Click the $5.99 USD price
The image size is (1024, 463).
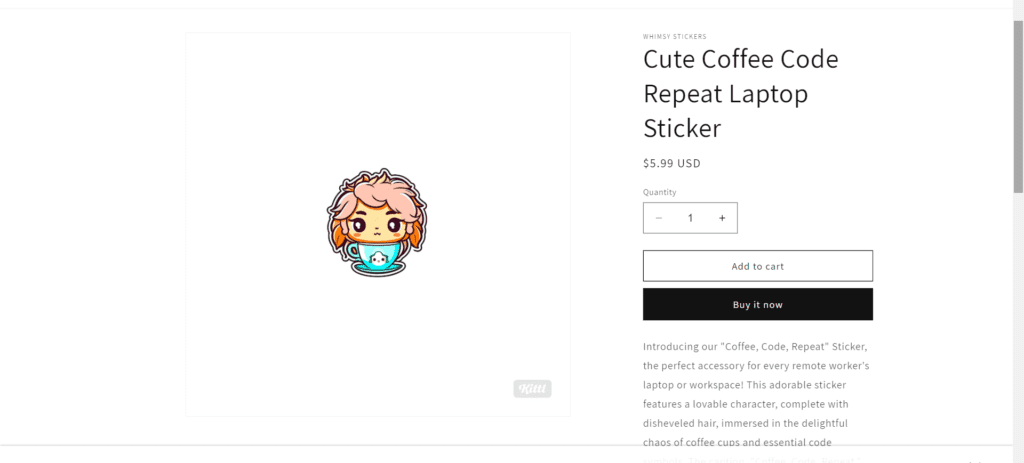coord(672,163)
